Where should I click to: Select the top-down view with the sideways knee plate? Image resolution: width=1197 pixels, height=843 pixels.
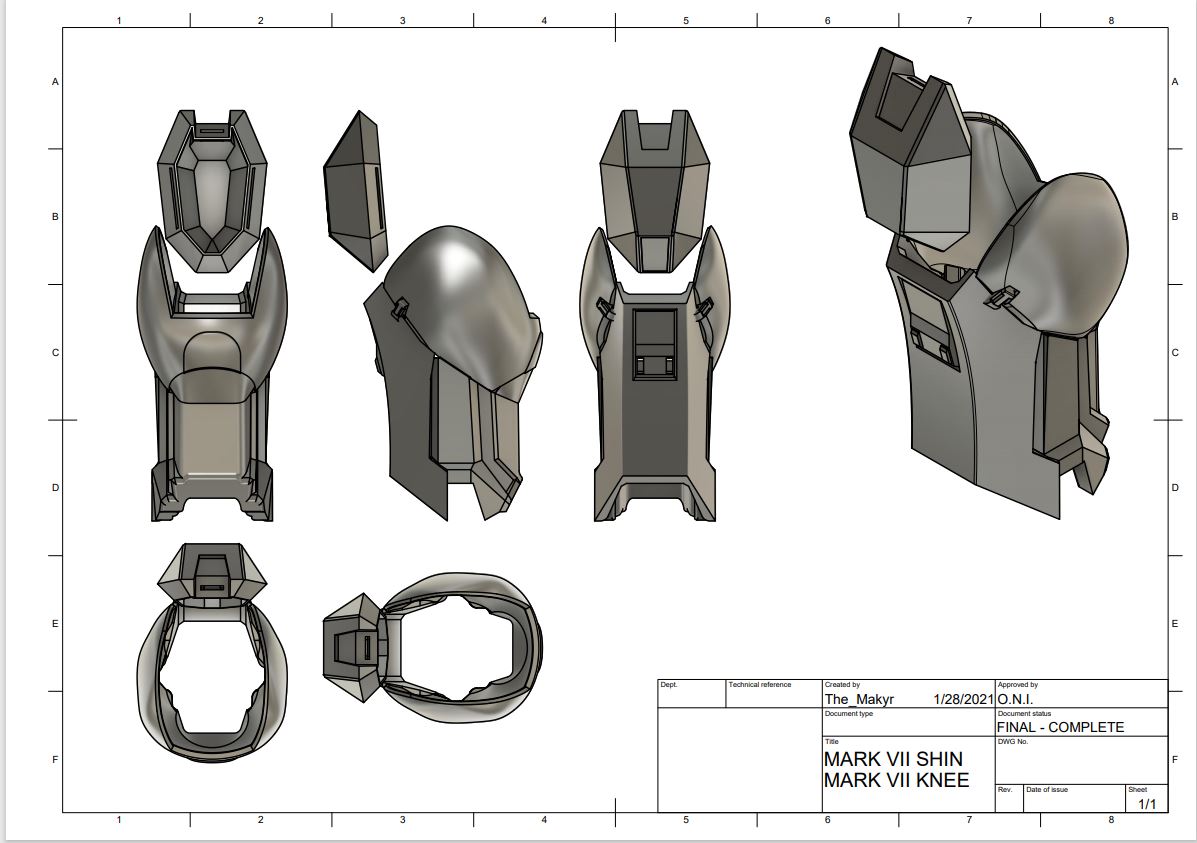coord(433,646)
